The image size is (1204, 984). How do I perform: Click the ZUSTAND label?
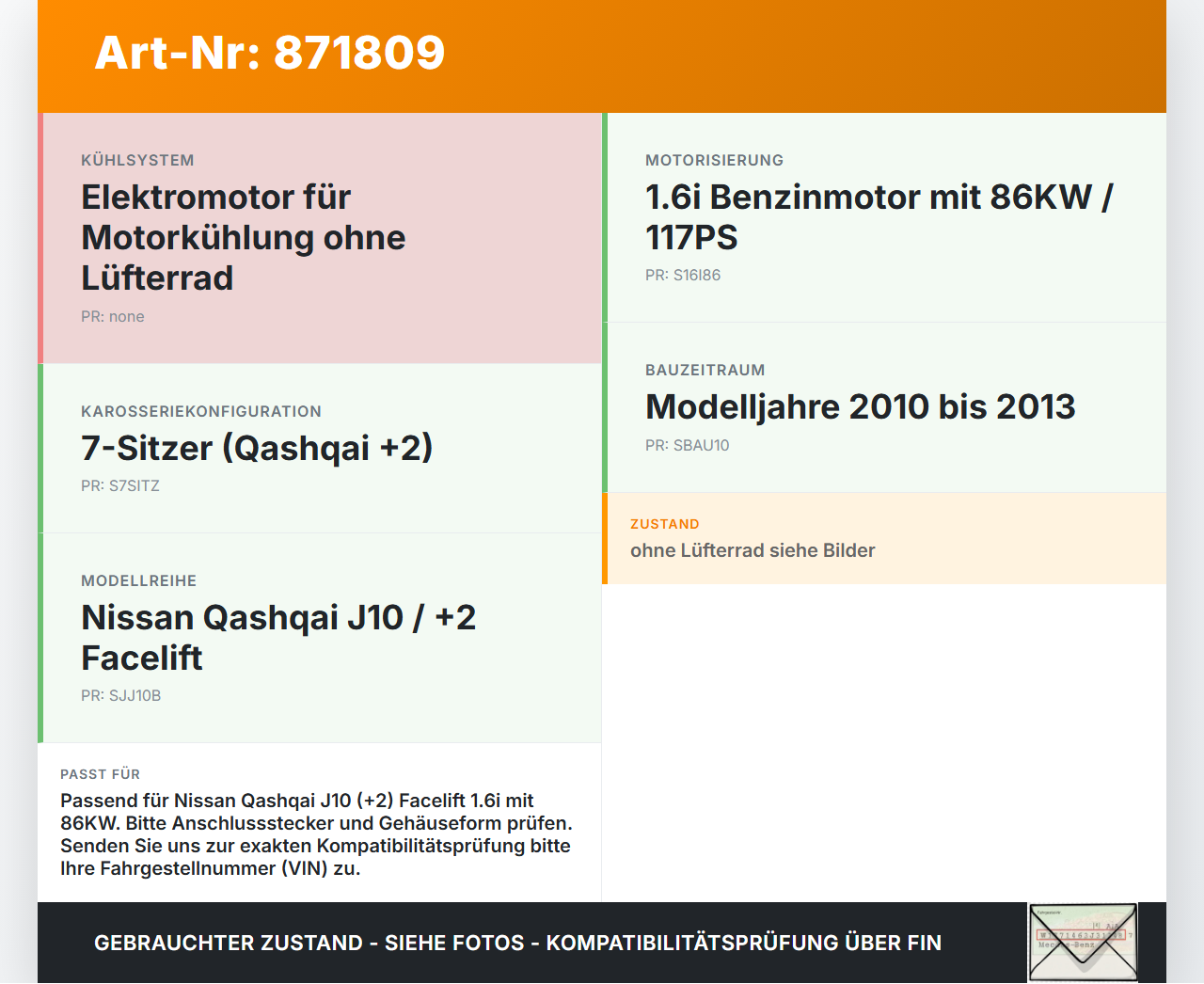point(665,524)
